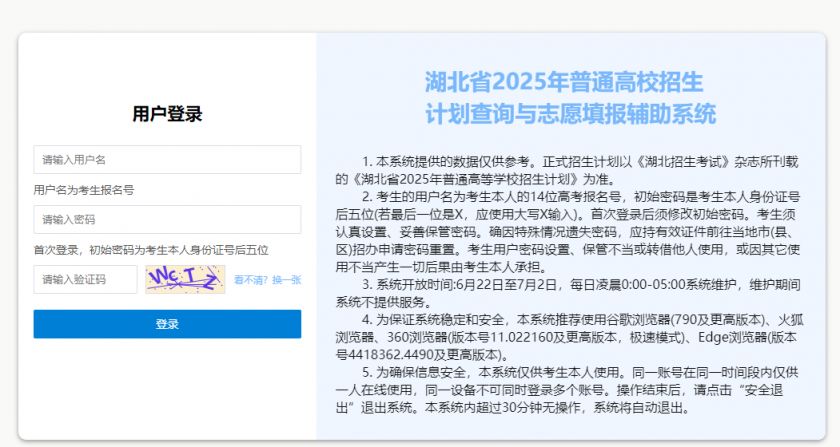Click the 用户登录 heading
The height and width of the screenshot is (447, 840).
coord(167,114)
